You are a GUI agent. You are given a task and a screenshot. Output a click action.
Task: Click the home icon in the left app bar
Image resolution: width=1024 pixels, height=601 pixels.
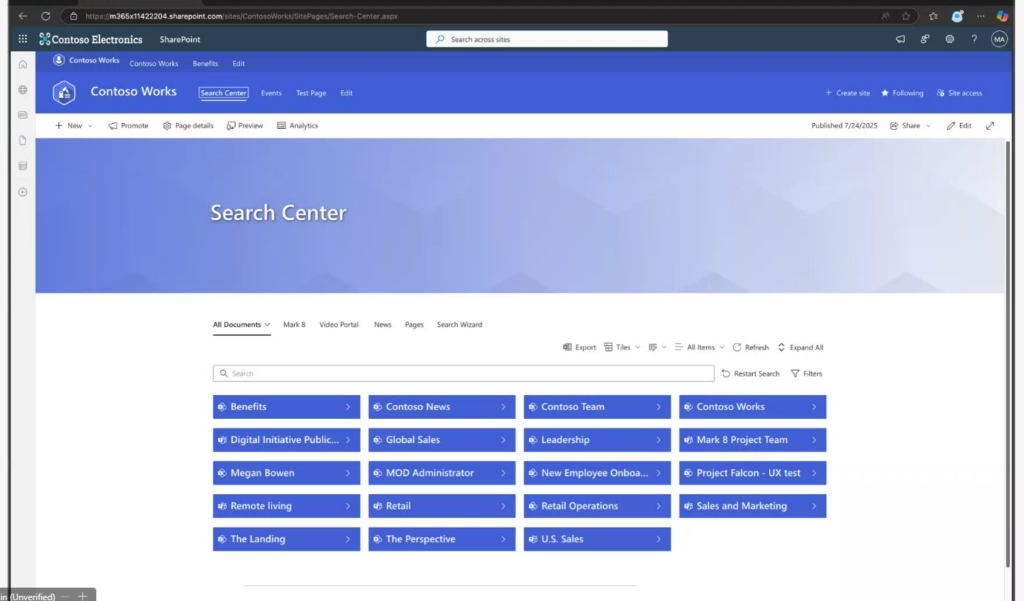pyautogui.click(x=23, y=64)
